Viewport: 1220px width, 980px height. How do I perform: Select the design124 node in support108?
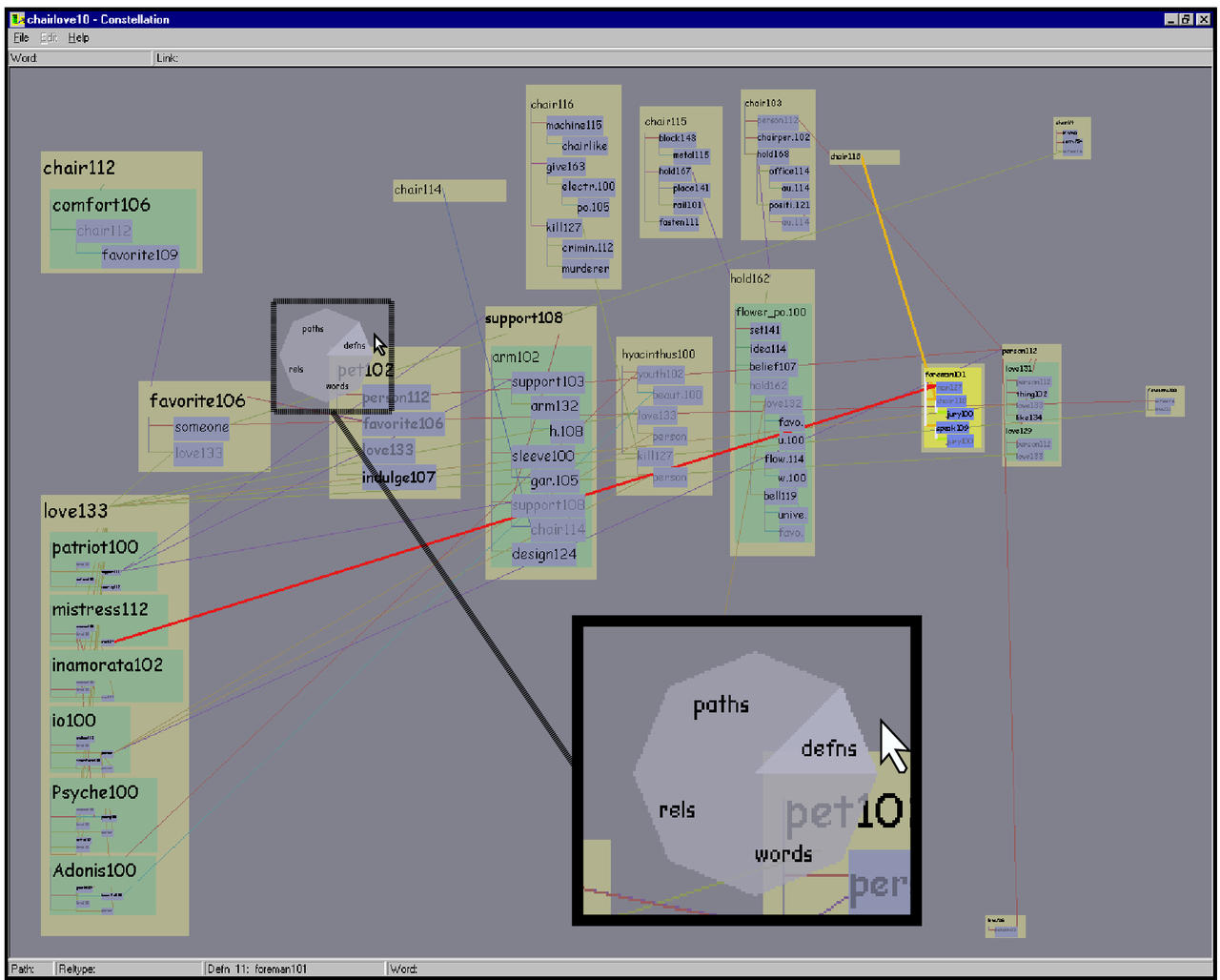coord(543,554)
